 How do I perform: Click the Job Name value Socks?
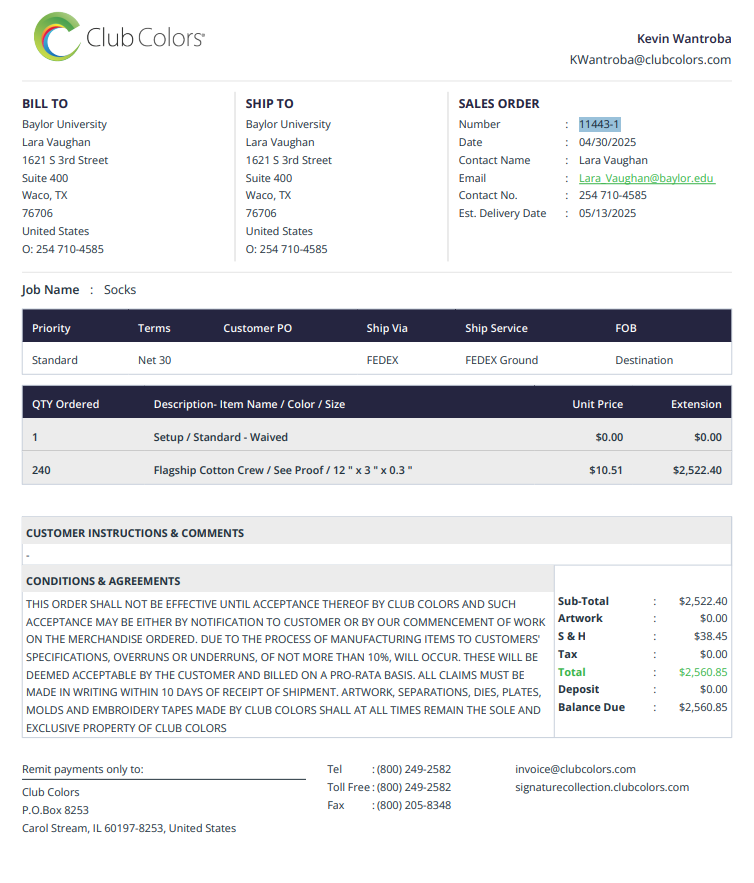pyautogui.click(x=120, y=289)
